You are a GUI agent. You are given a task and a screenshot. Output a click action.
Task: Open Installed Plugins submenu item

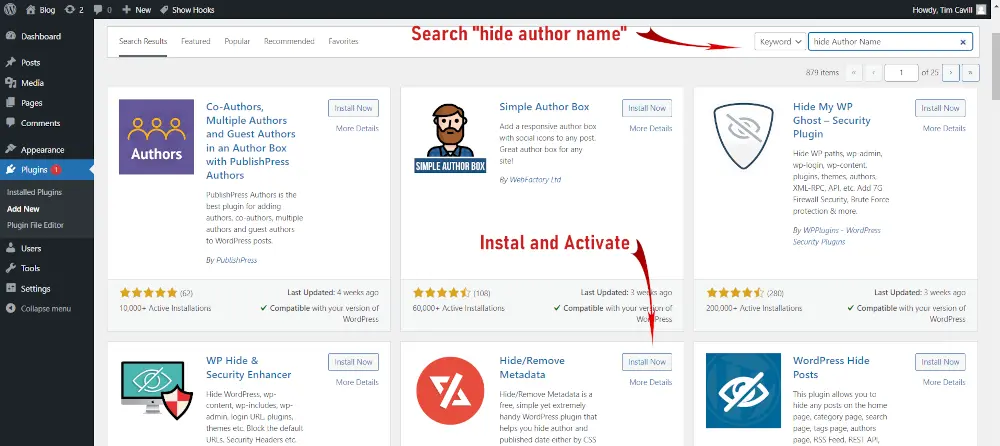[x=34, y=192]
